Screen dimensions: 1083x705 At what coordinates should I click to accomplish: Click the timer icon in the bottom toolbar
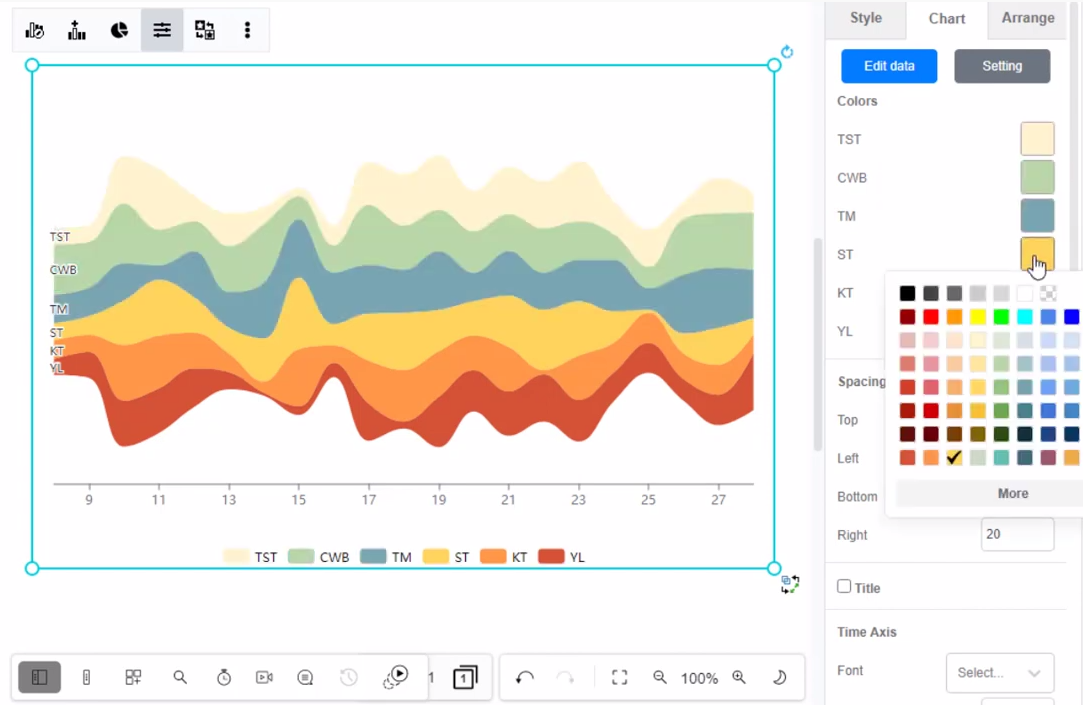225,677
